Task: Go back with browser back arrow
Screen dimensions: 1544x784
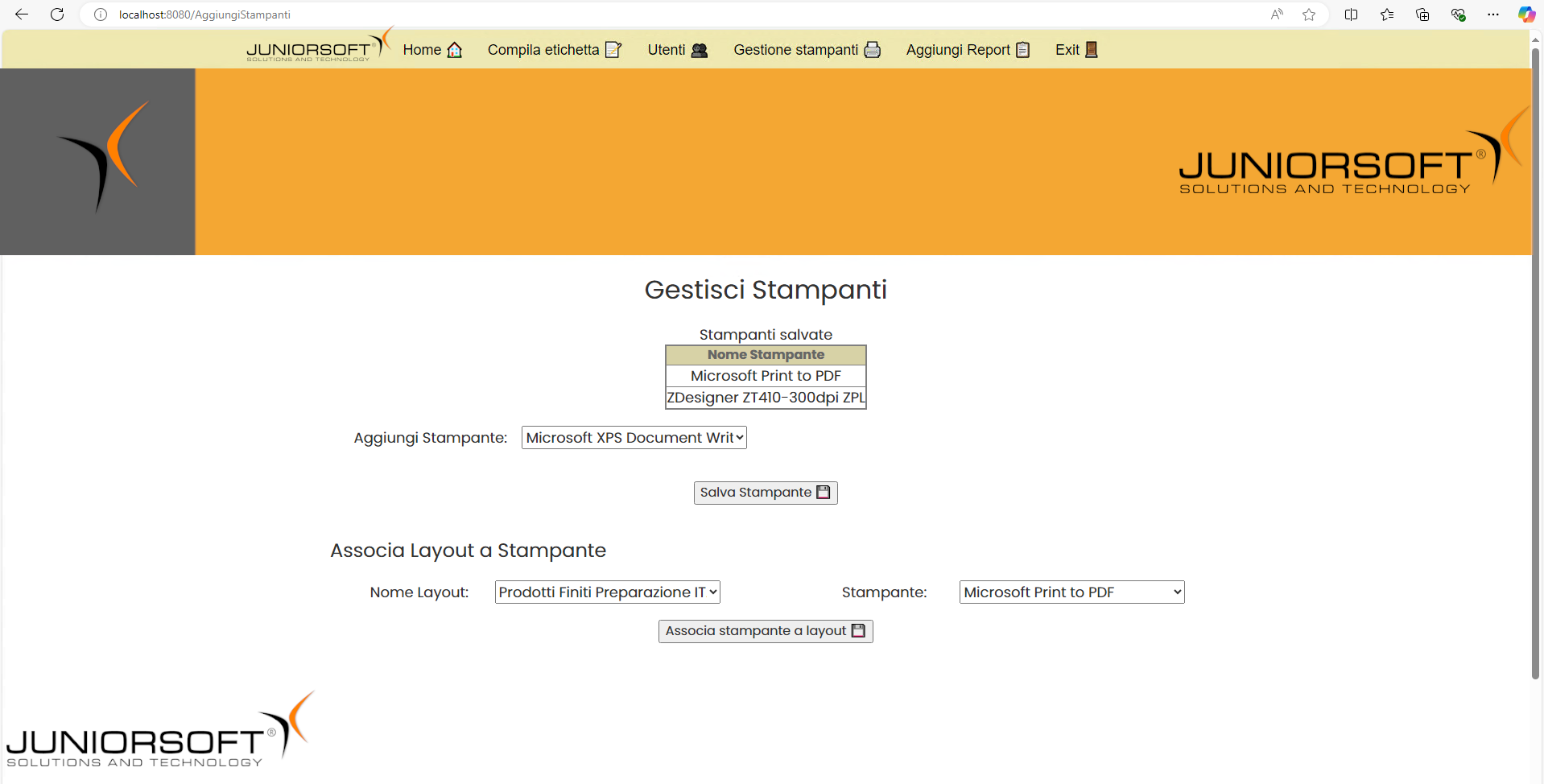Action: coord(22,14)
